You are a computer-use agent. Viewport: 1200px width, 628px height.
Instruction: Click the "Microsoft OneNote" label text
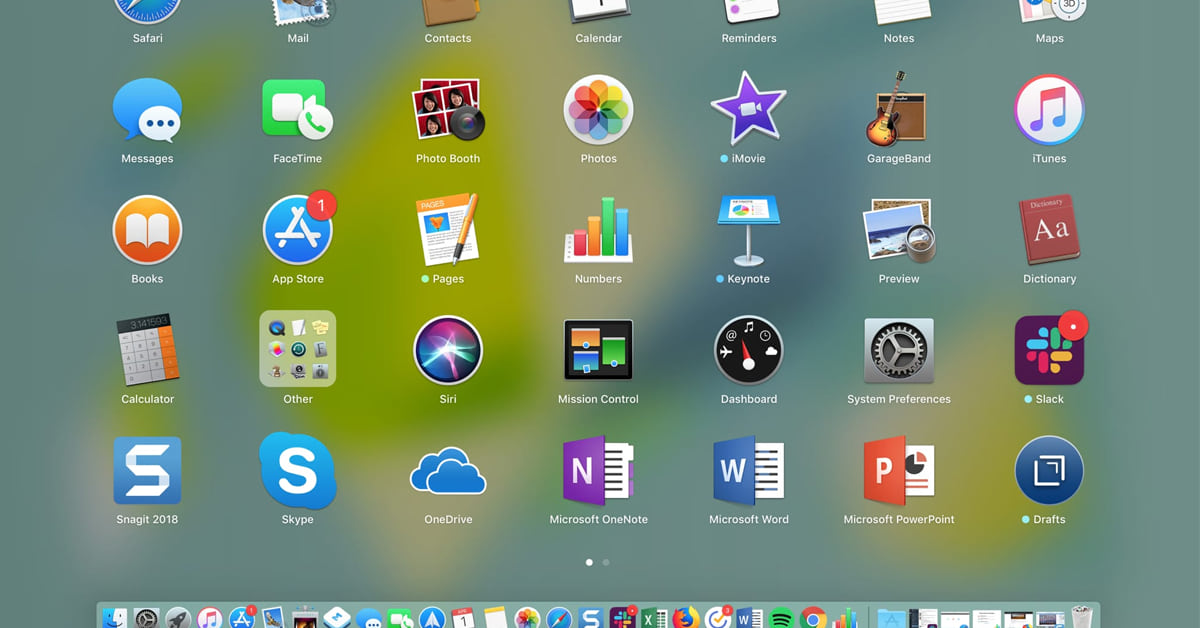[598, 519]
